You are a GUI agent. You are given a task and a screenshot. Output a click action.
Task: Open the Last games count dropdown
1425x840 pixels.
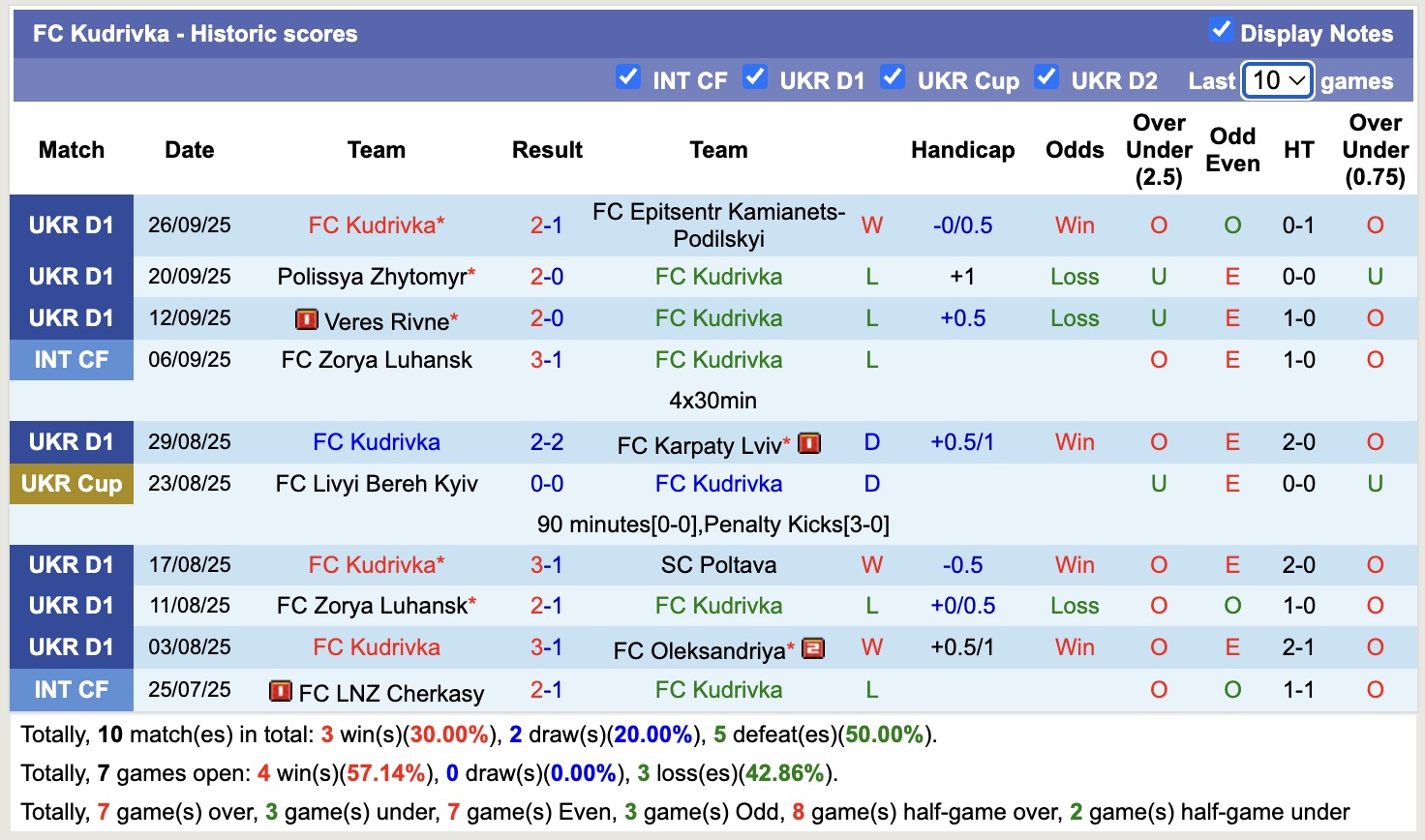pyautogui.click(x=1278, y=80)
